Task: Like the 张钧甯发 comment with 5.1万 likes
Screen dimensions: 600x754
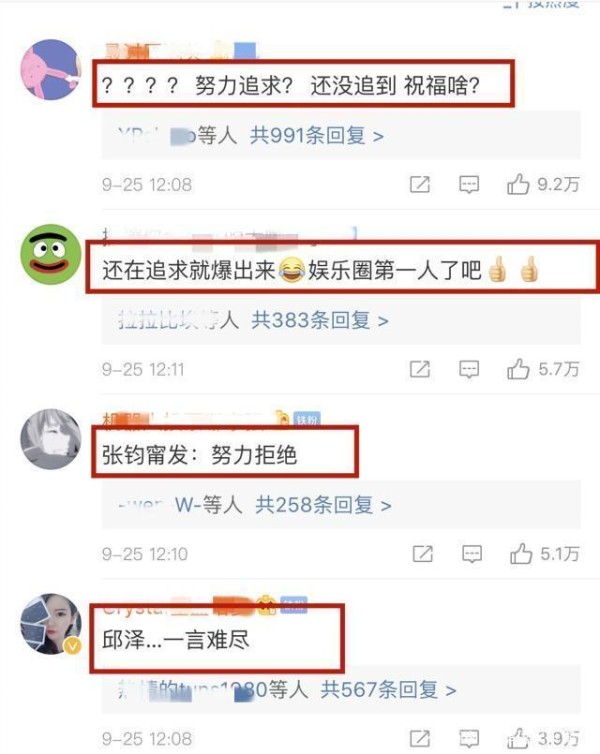Action: point(521,553)
